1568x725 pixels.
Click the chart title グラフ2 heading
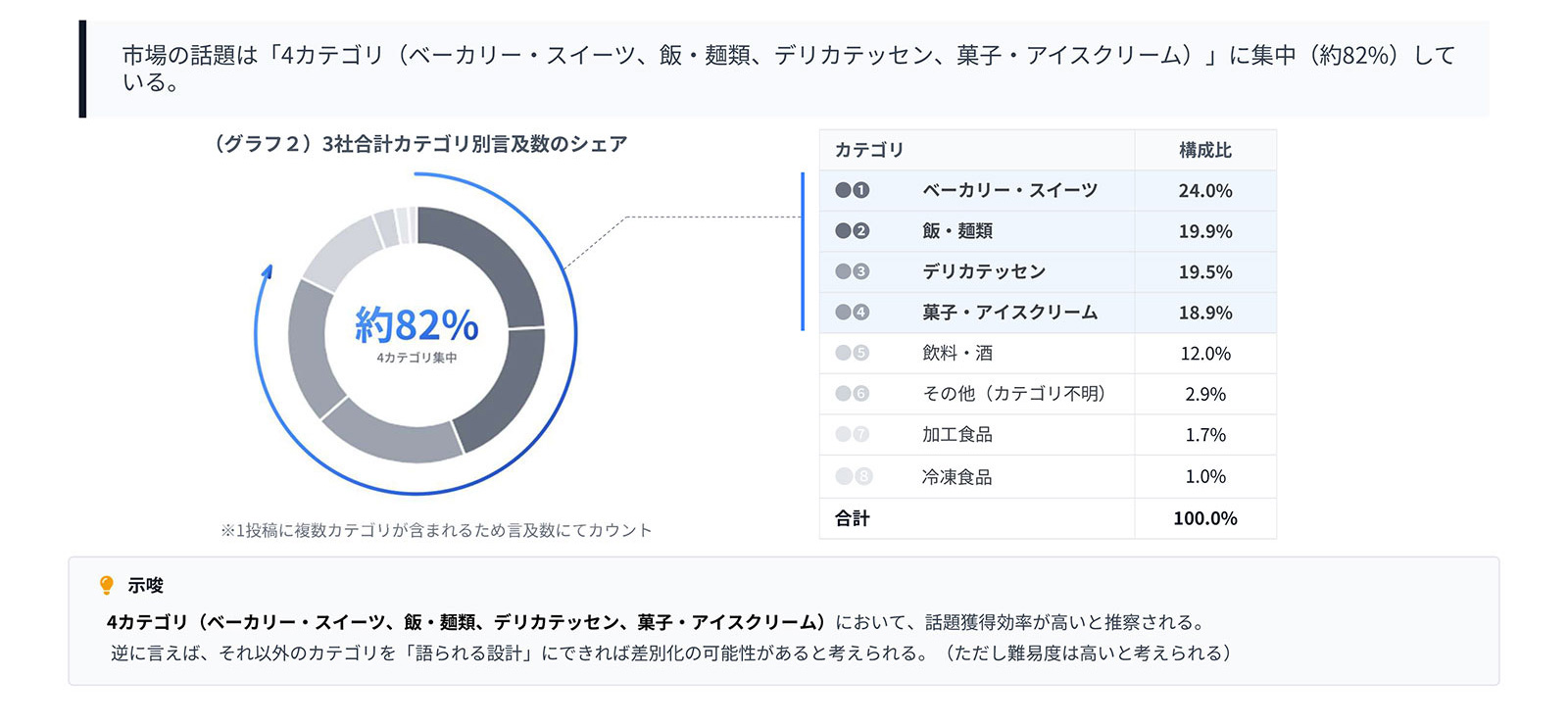click(x=419, y=144)
